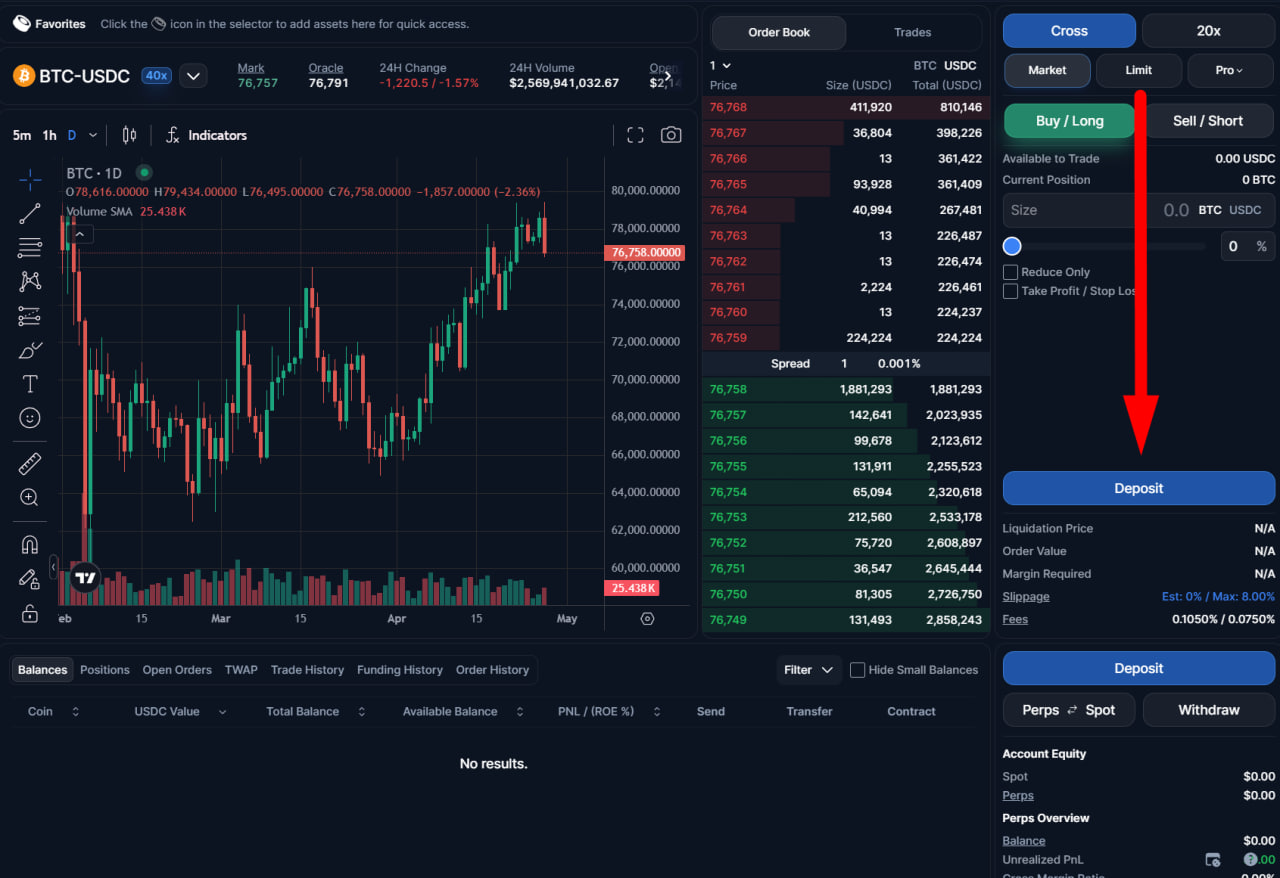This screenshot has height=878, width=1280.
Task: Click the green status dot beside BTC · 1D
Action: (144, 173)
